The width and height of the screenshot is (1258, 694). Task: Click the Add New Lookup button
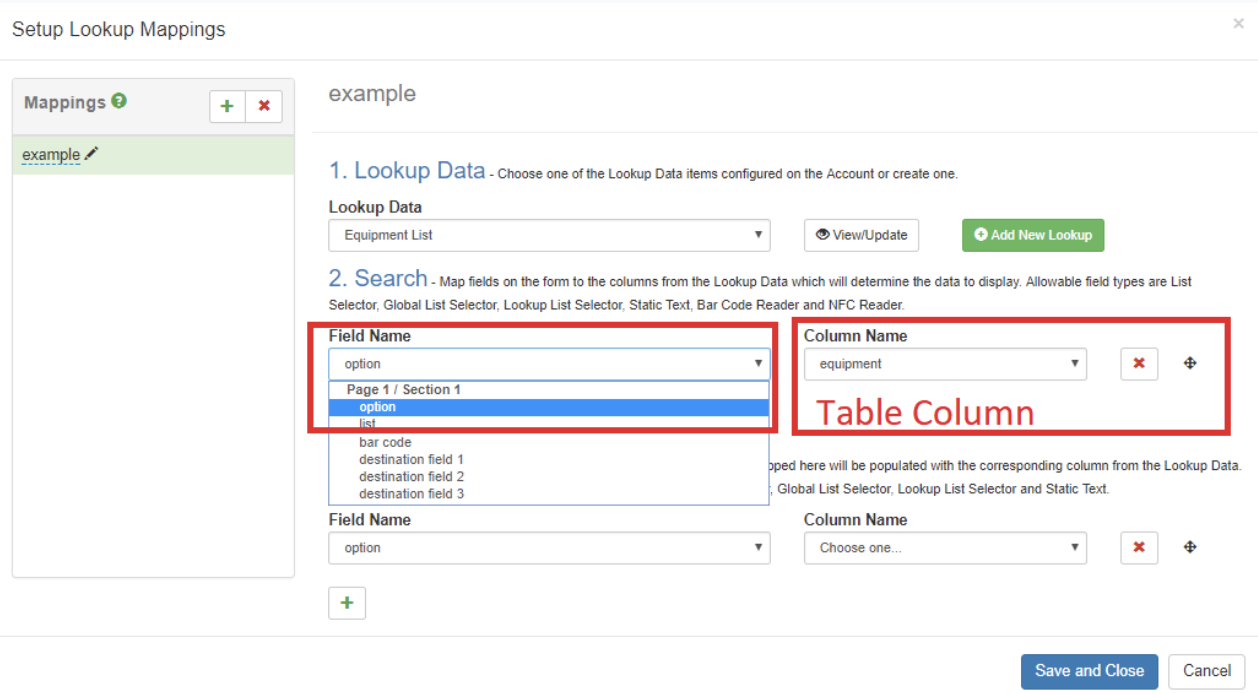click(x=1033, y=234)
